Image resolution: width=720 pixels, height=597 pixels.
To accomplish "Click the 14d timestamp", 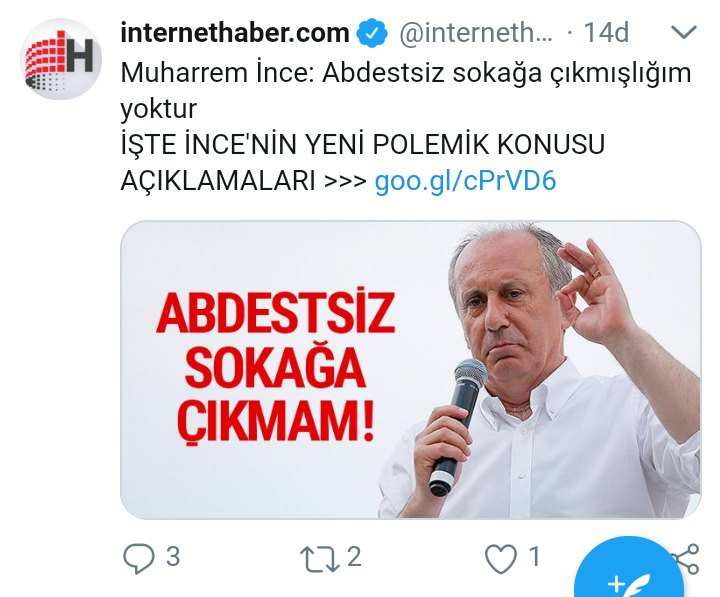I will pos(606,33).
